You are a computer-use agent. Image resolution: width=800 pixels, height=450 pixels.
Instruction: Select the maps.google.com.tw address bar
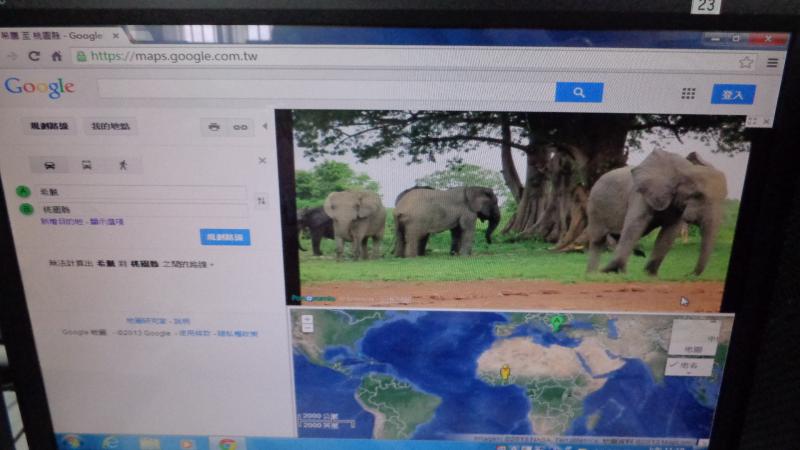pyautogui.click(x=408, y=57)
